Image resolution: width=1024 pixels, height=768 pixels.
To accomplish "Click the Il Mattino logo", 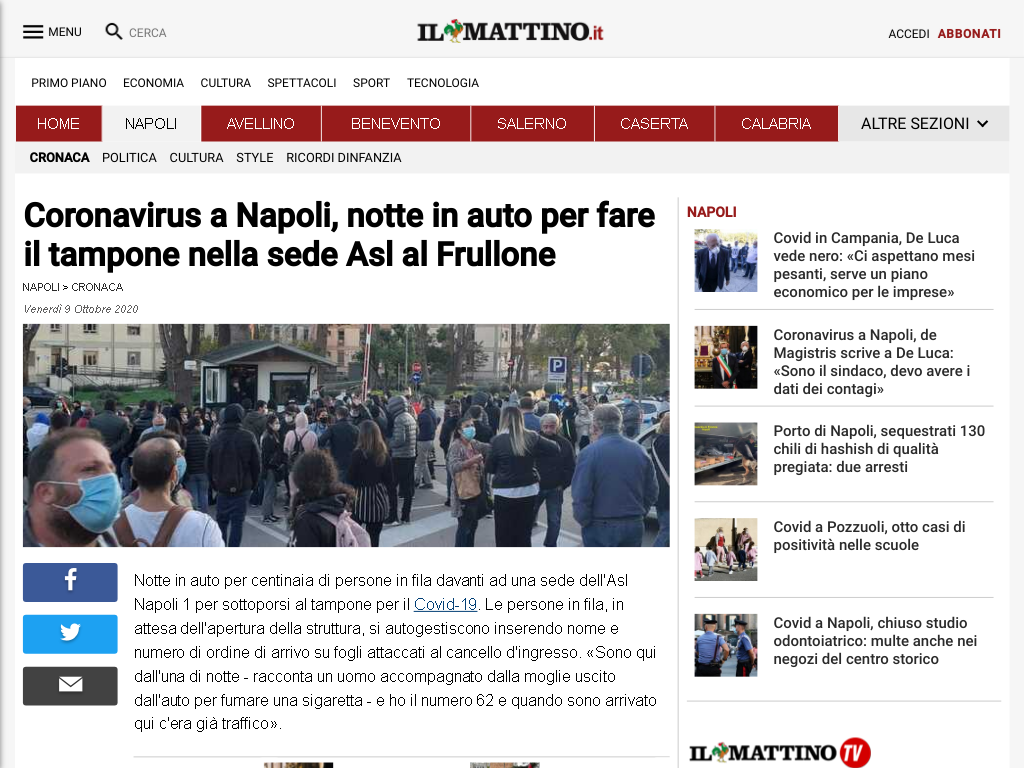I will [x=510, y=31].
